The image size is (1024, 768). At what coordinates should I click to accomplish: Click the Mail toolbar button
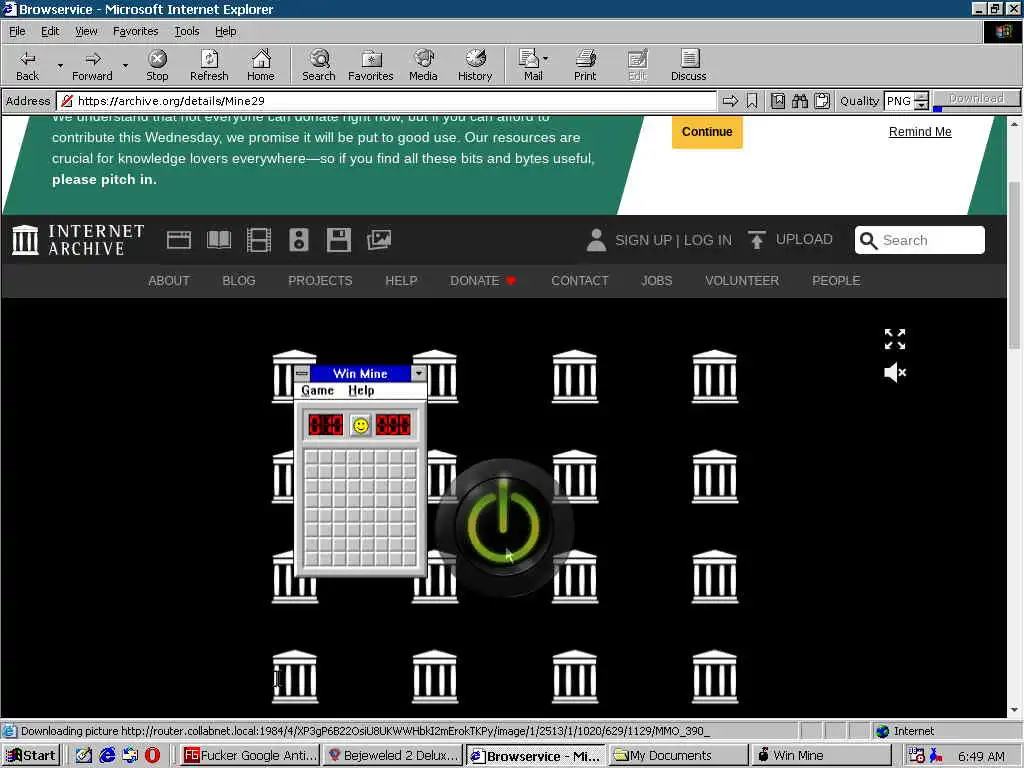pos(530,65)
